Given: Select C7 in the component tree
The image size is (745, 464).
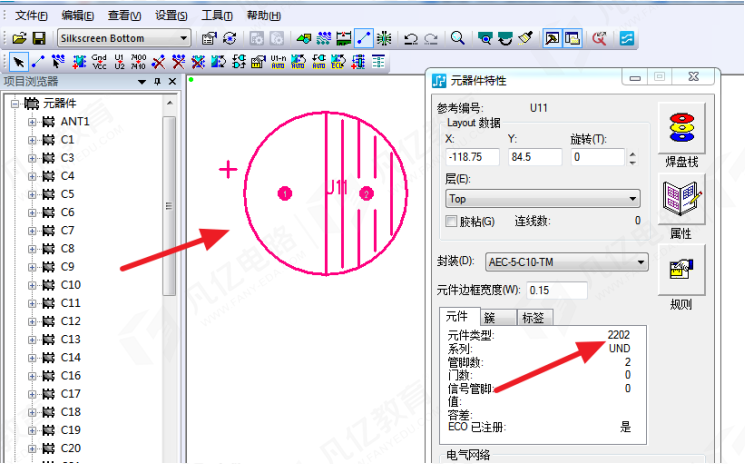Looking at the screenshot, I should 67,231.
